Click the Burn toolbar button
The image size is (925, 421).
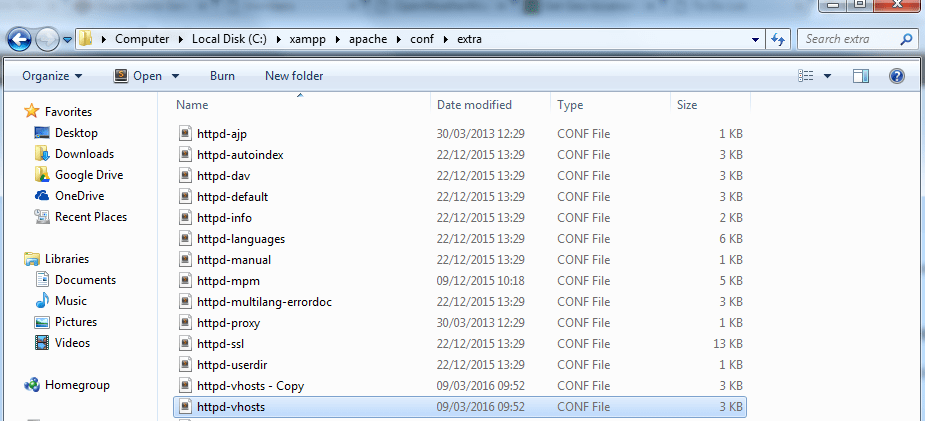[x=222, y=76]
